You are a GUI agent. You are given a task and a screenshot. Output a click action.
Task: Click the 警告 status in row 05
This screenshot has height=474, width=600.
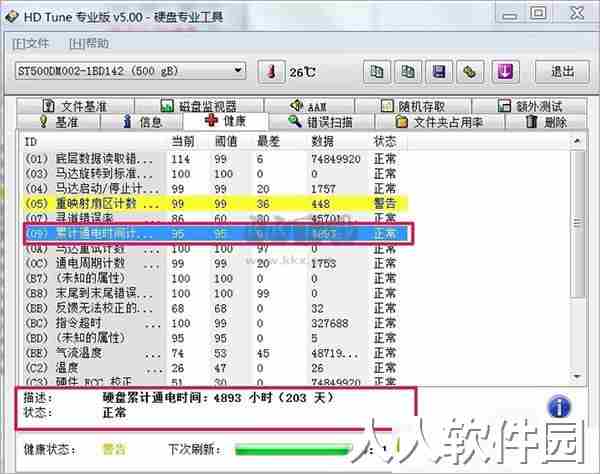click(x=385, y=204)
